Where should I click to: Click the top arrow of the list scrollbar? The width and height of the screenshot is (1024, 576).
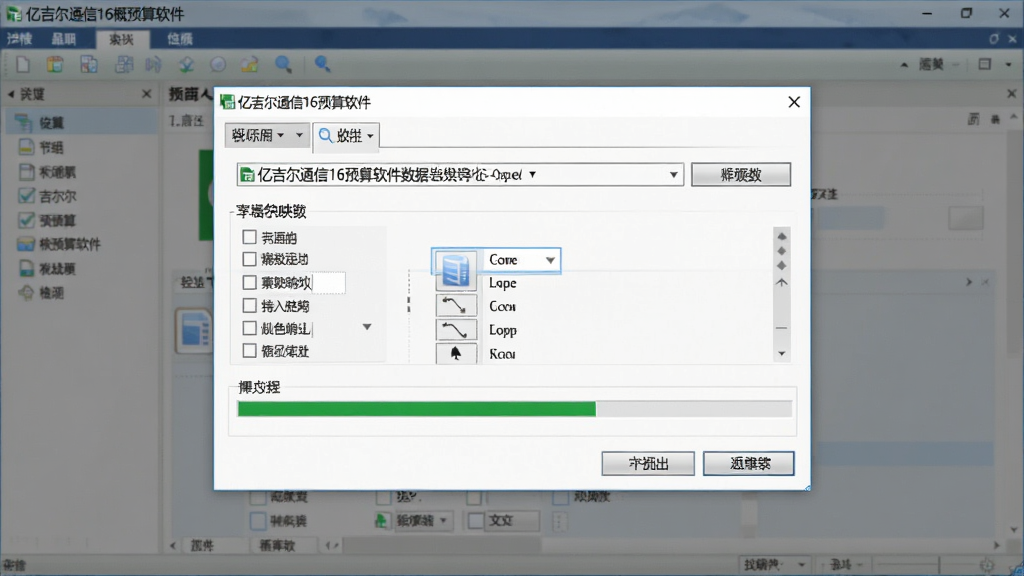click(782, 236)
